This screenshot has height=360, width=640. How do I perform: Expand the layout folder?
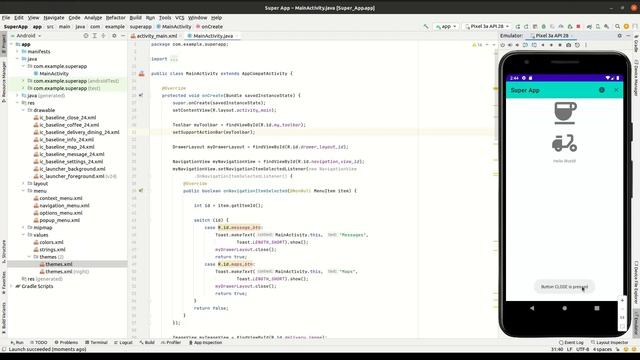[24, 184]
